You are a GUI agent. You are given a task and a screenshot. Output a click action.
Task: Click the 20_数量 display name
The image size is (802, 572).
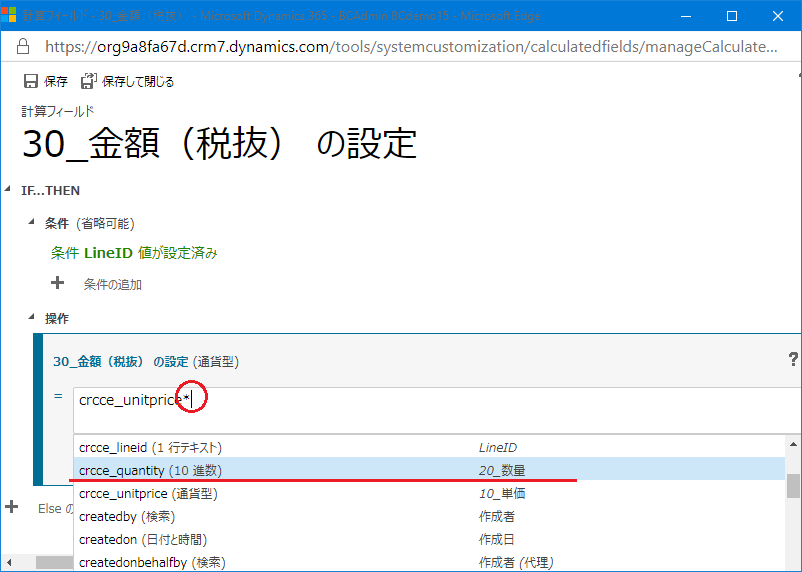click(x=502, y=470)
